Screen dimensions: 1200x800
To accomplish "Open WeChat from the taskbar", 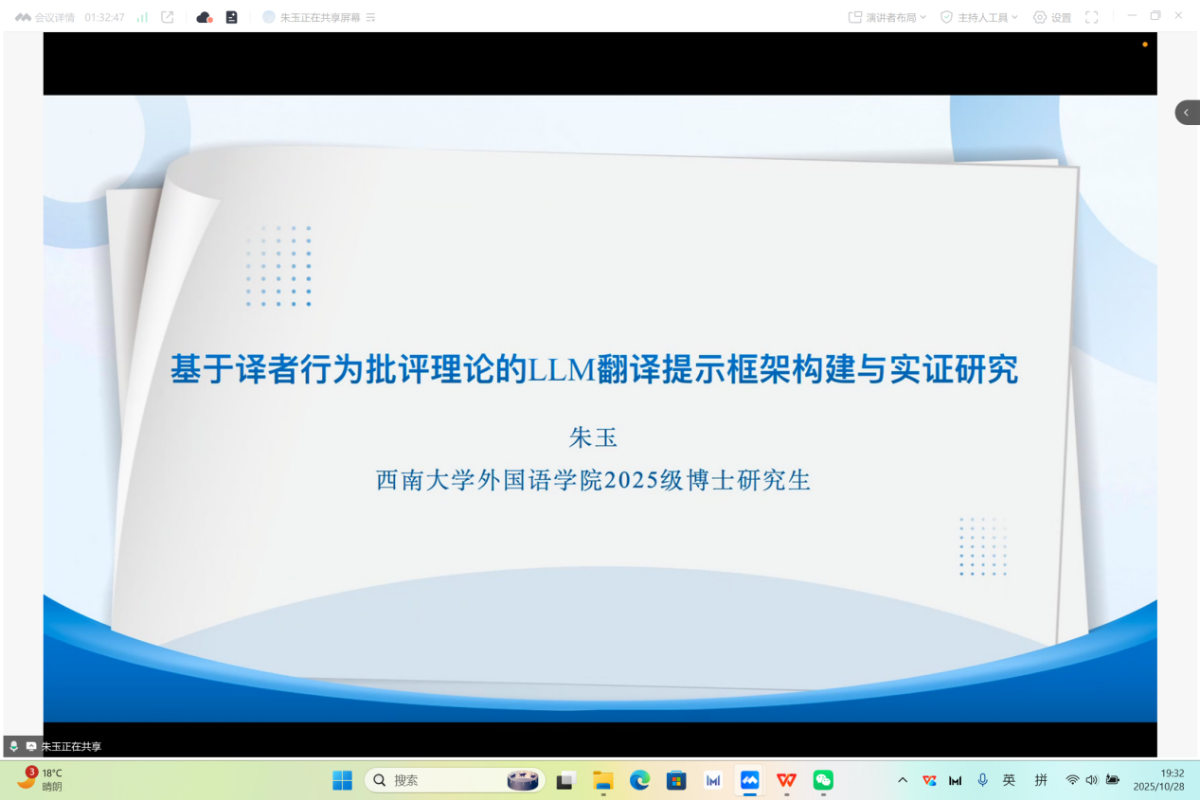I will (823, 780).
